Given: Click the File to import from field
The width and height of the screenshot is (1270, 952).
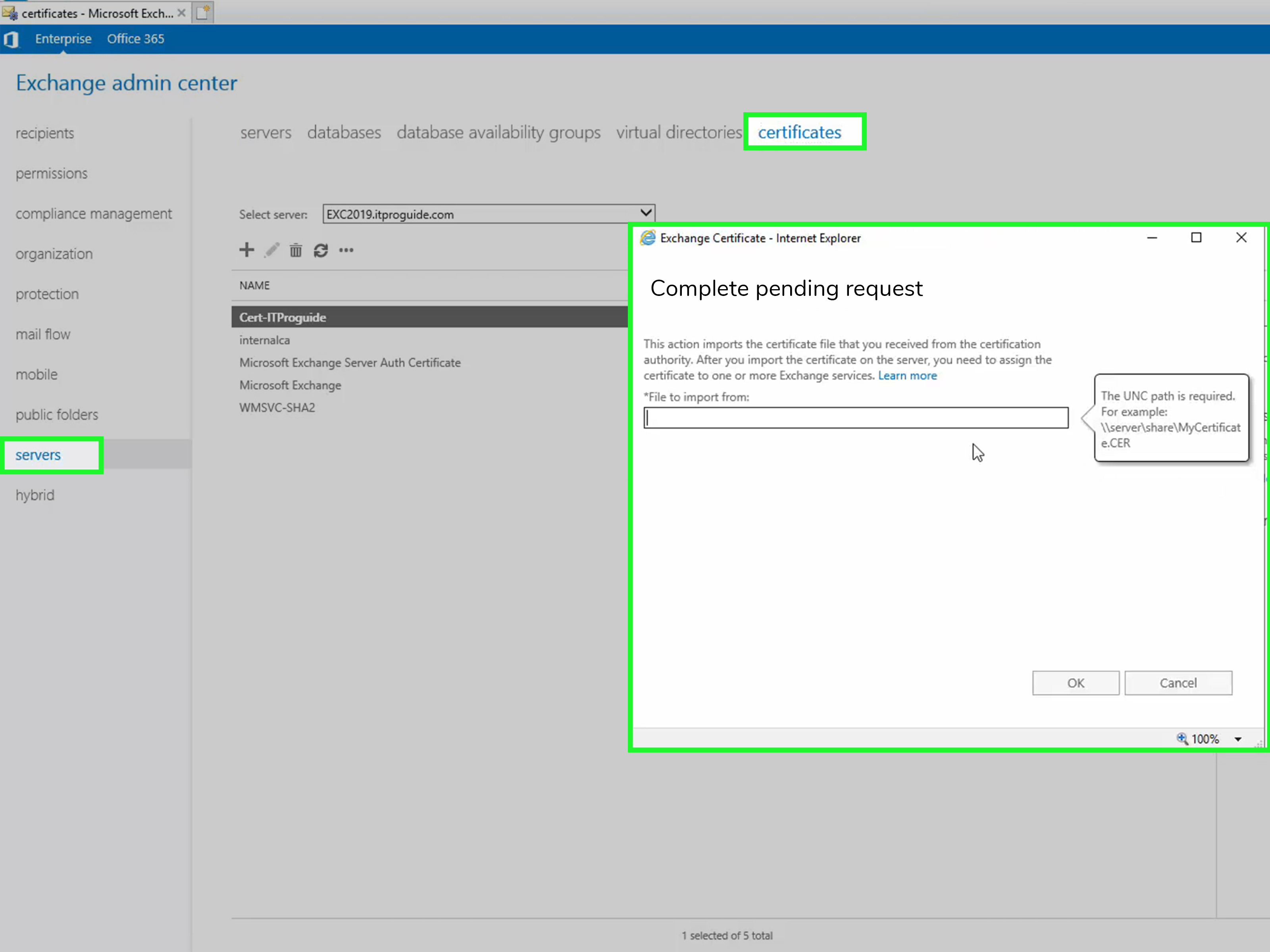Looking at the screenshot, I should 856,418.
